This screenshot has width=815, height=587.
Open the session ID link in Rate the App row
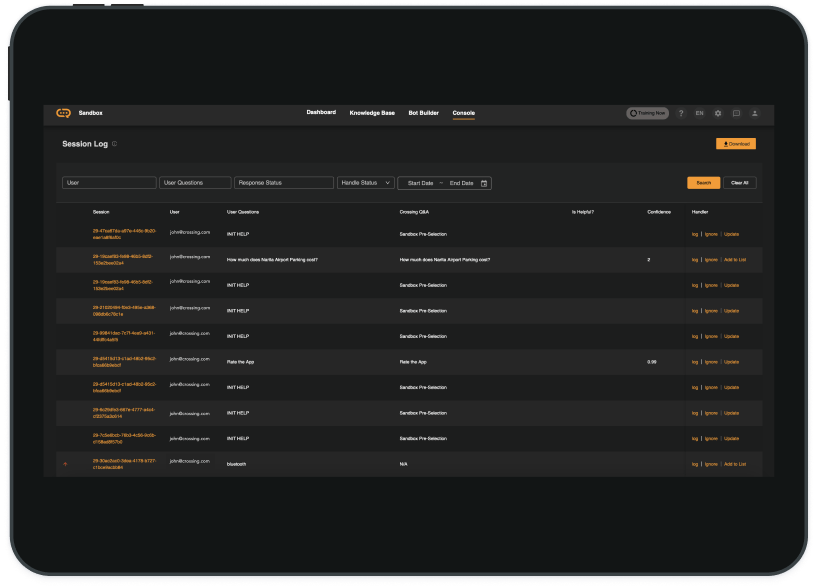point(124,362)
